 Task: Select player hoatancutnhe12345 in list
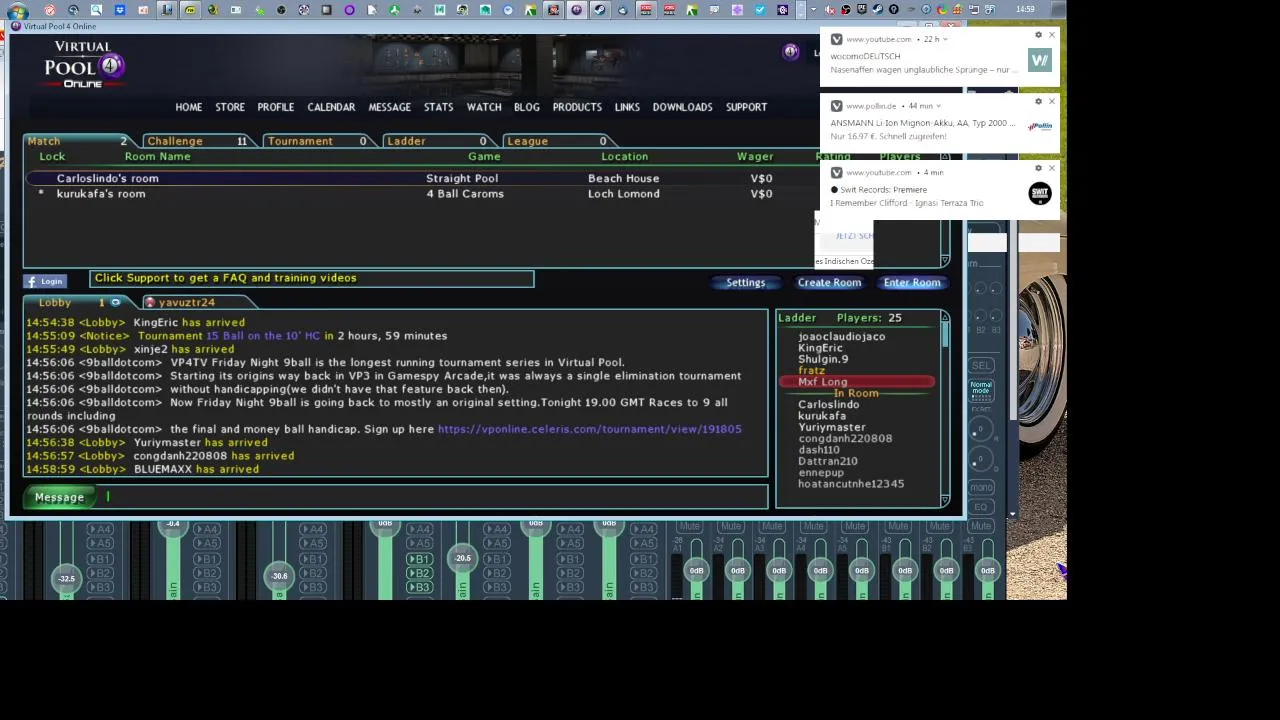pyautogui.click(x=851, y=484)
